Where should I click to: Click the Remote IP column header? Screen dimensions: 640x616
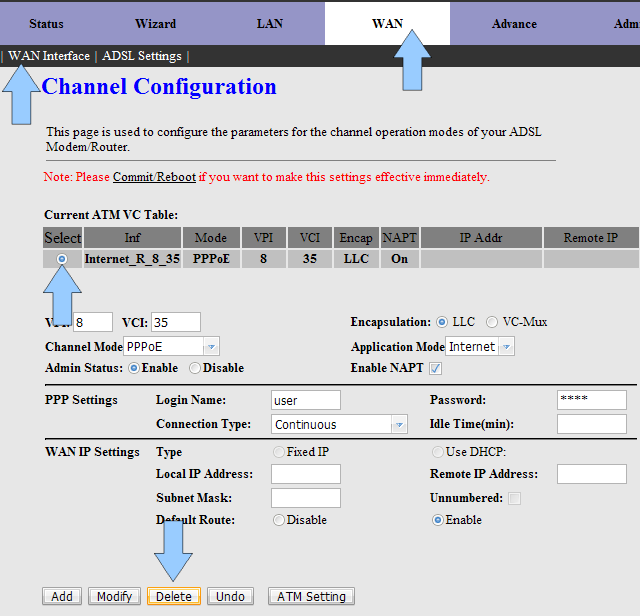591,238
